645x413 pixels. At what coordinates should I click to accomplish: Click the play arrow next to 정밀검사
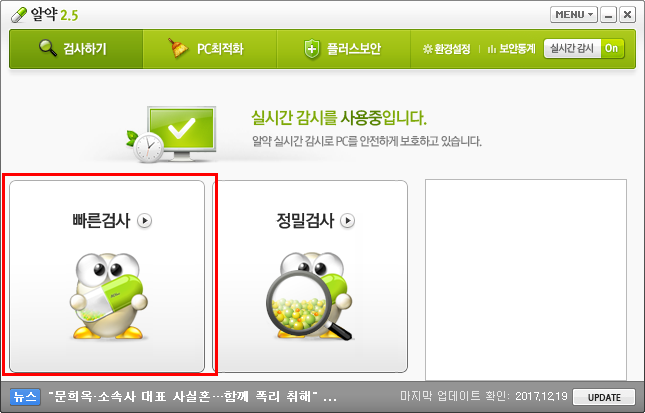click(348, 221)
